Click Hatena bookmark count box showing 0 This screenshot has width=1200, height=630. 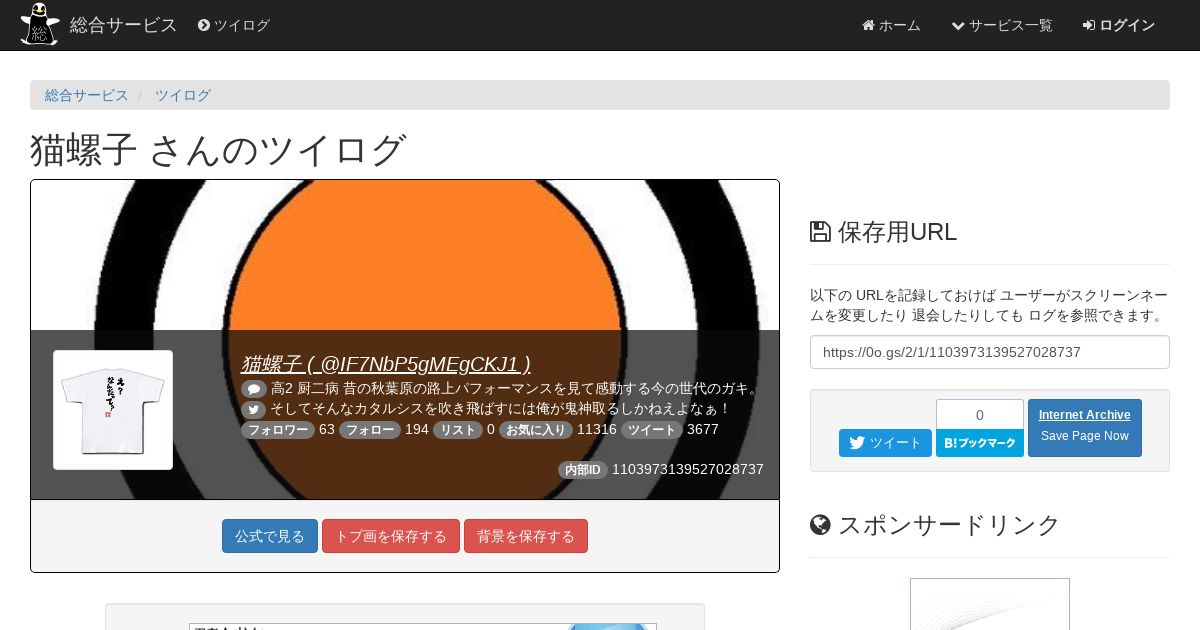pyautogui.click(x=980, y=414)
